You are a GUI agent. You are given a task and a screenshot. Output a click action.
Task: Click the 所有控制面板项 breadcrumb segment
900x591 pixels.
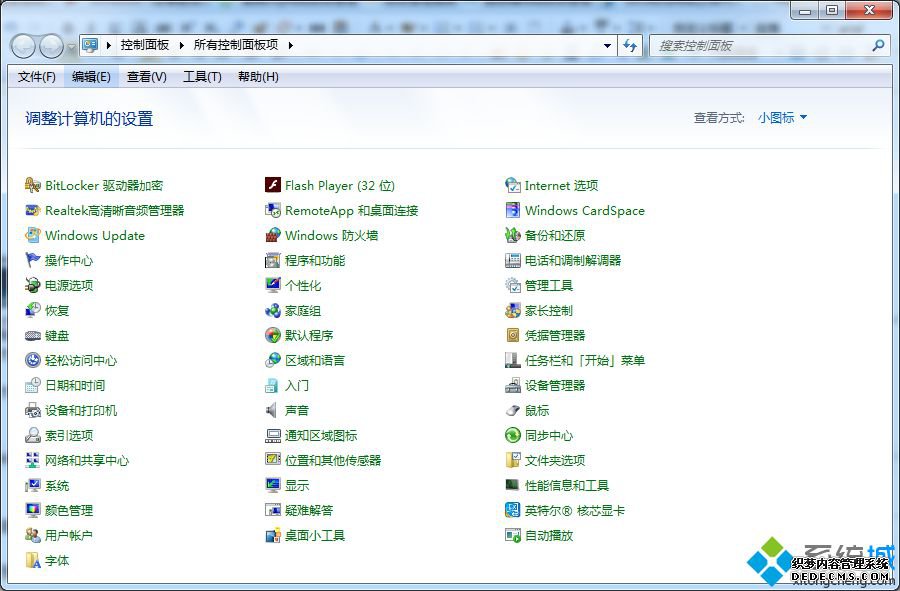(236, 45)
